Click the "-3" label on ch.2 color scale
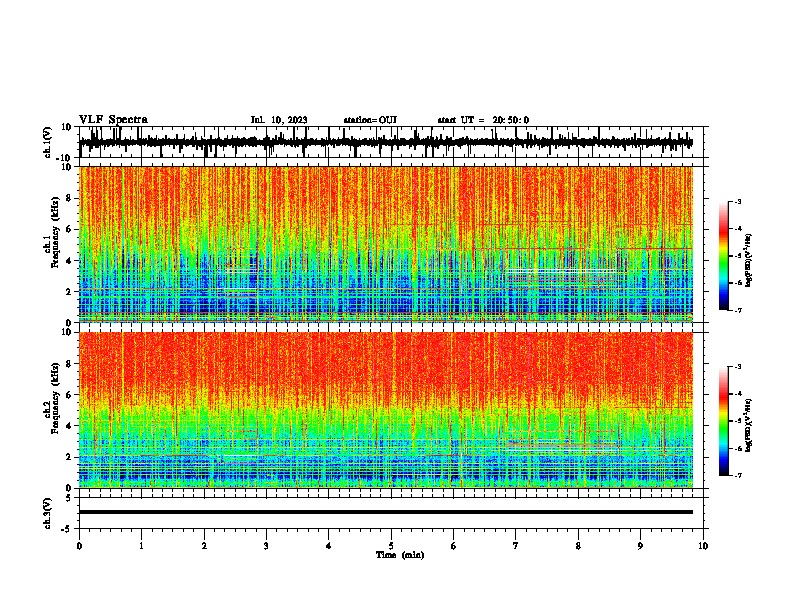 [738, 367]
